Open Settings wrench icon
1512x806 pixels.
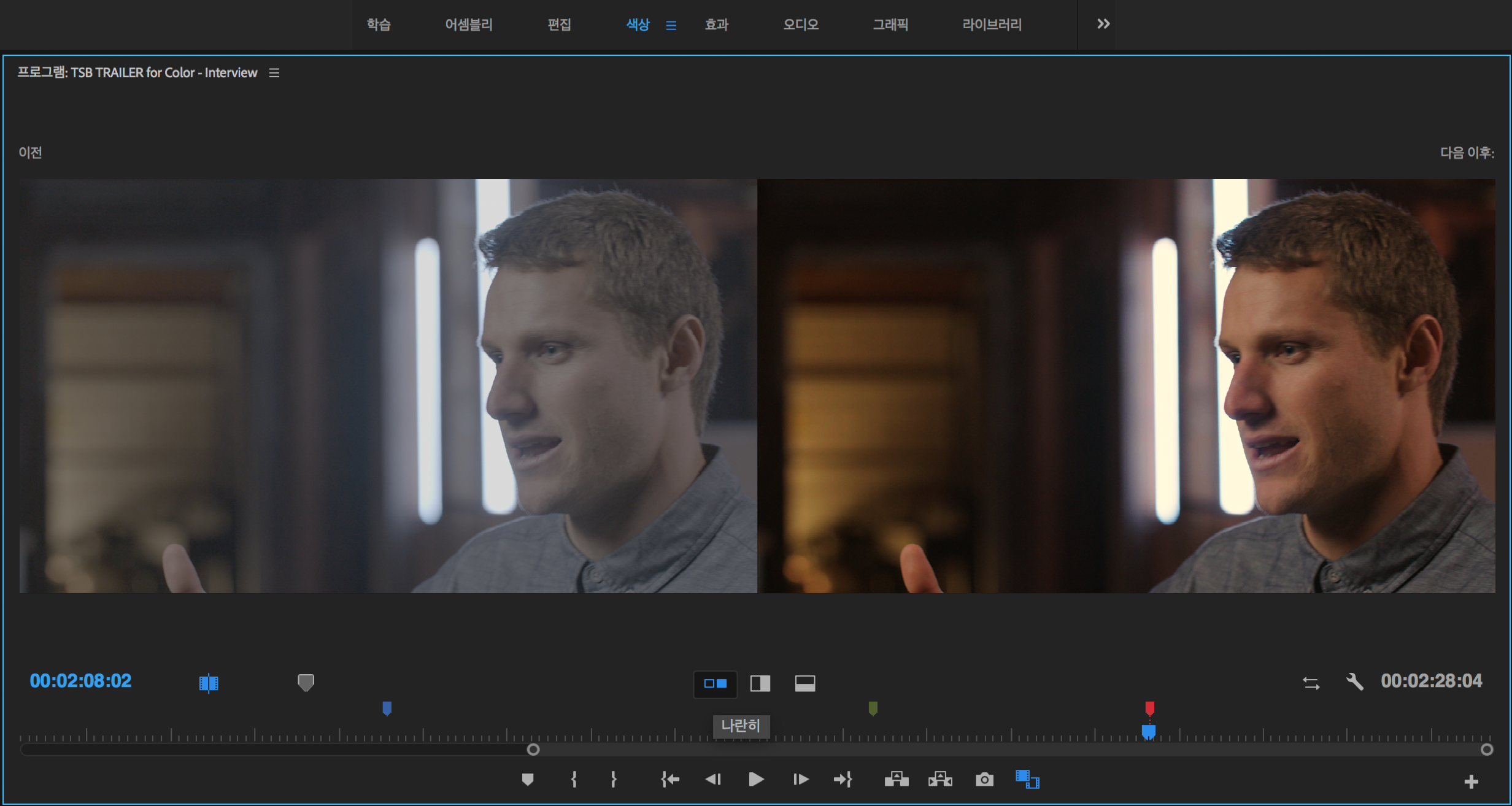[1354, 682]
